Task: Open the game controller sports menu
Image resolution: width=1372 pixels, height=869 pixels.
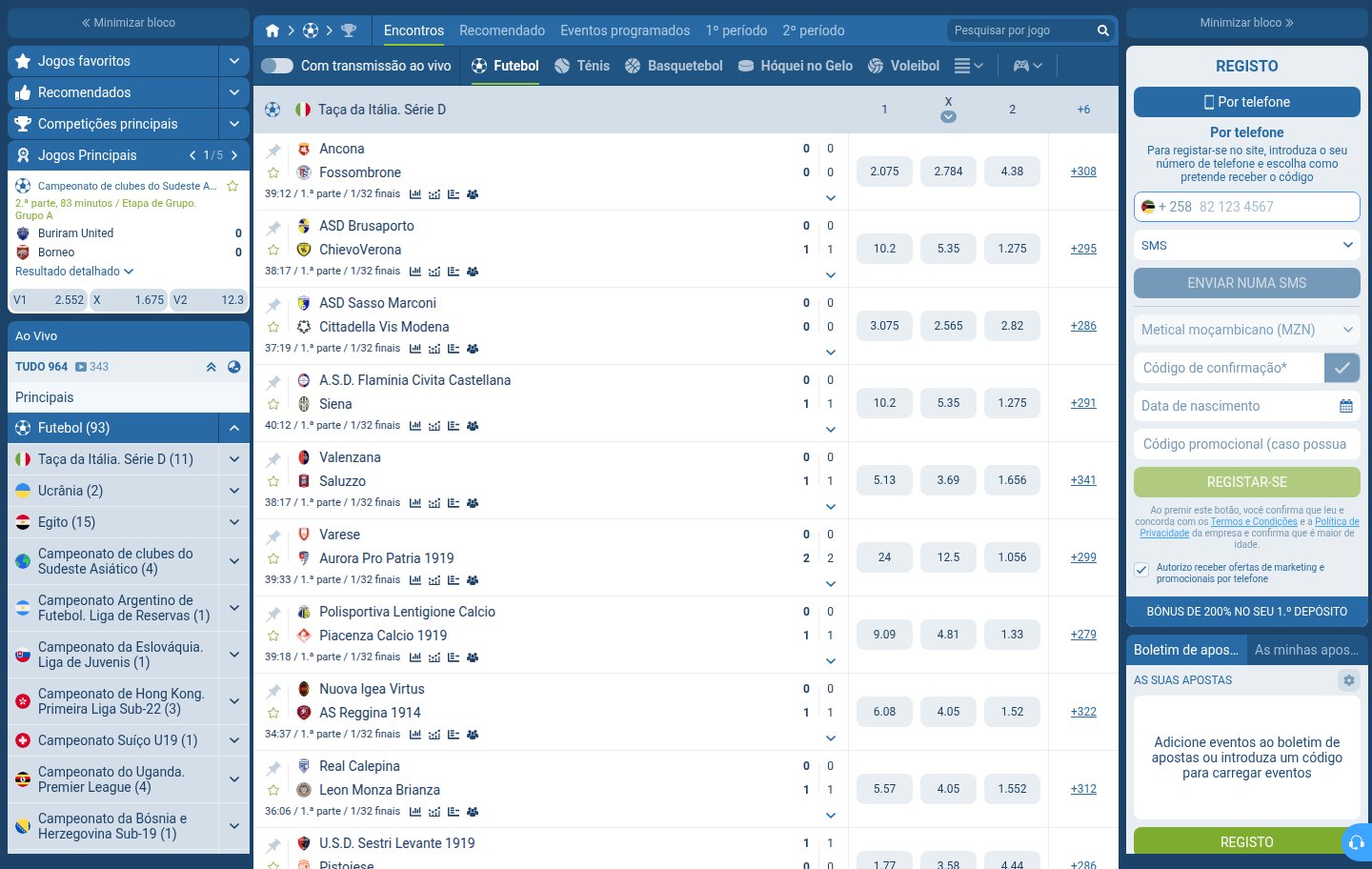Action: point(1027,66)
